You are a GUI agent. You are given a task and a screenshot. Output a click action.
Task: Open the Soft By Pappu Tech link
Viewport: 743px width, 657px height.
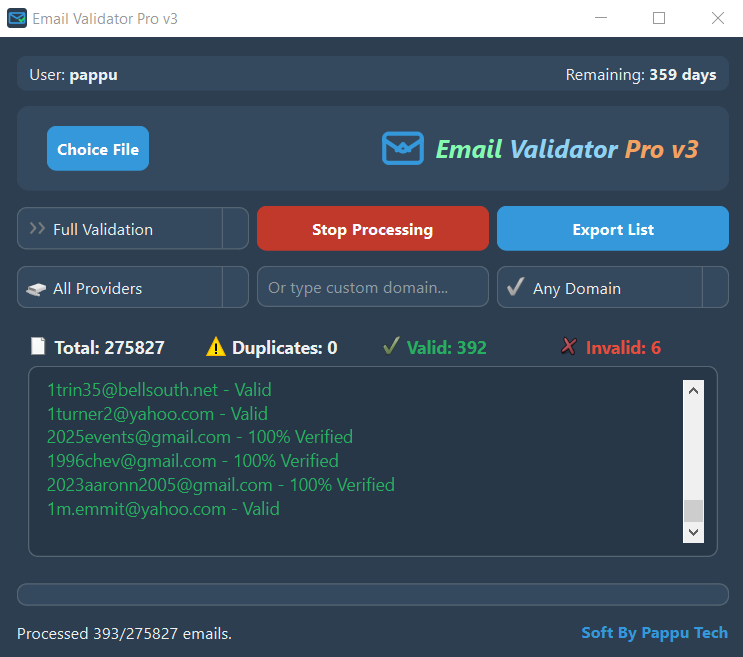(654, 632)
